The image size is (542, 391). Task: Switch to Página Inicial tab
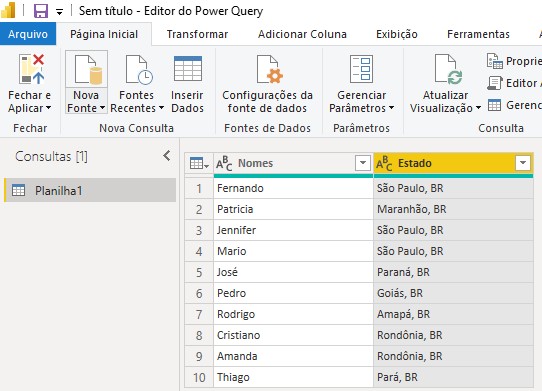point(104,34)
